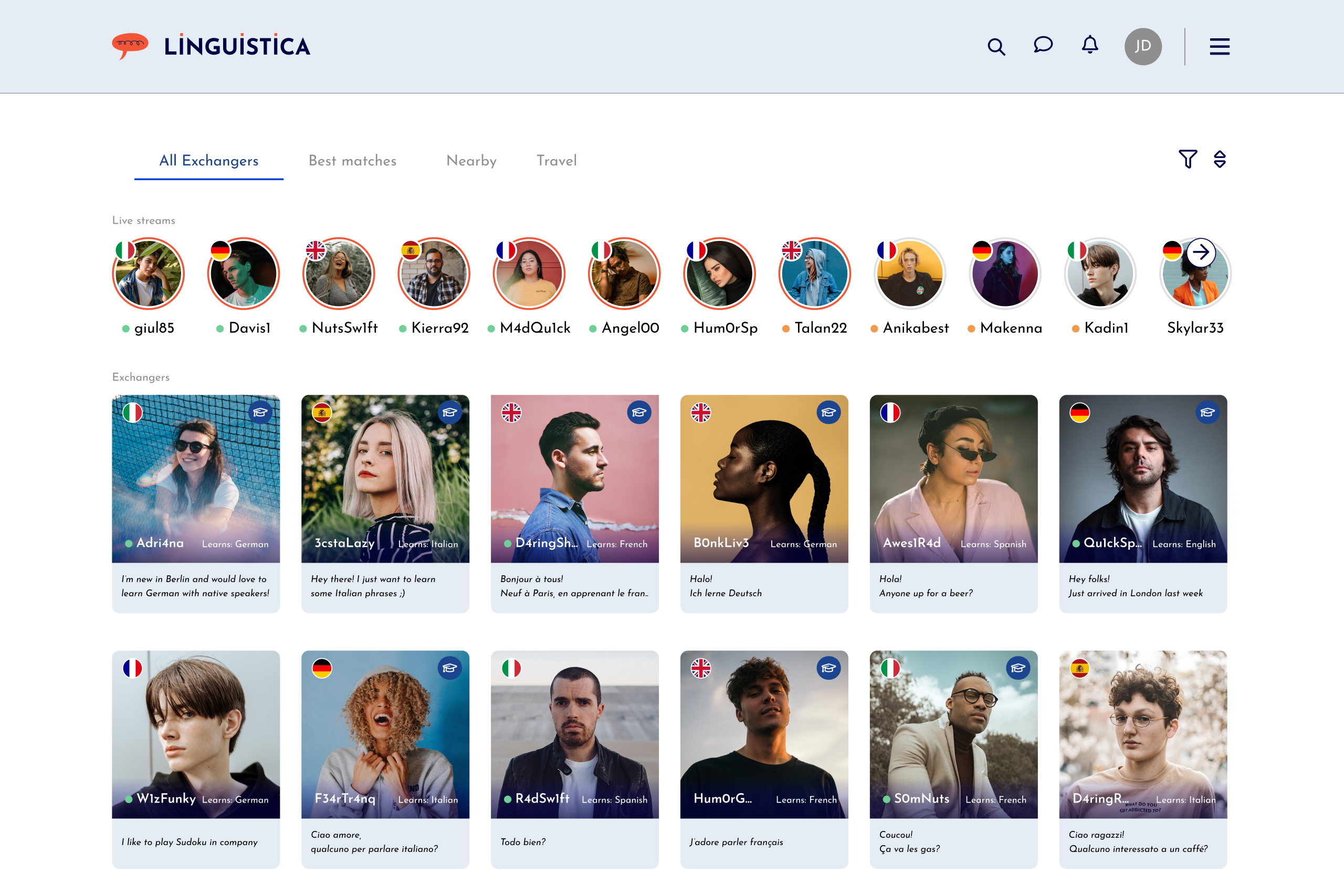Open Makenna's live stream avatar
The image size is (1344, 896).
pos(1005,273)
